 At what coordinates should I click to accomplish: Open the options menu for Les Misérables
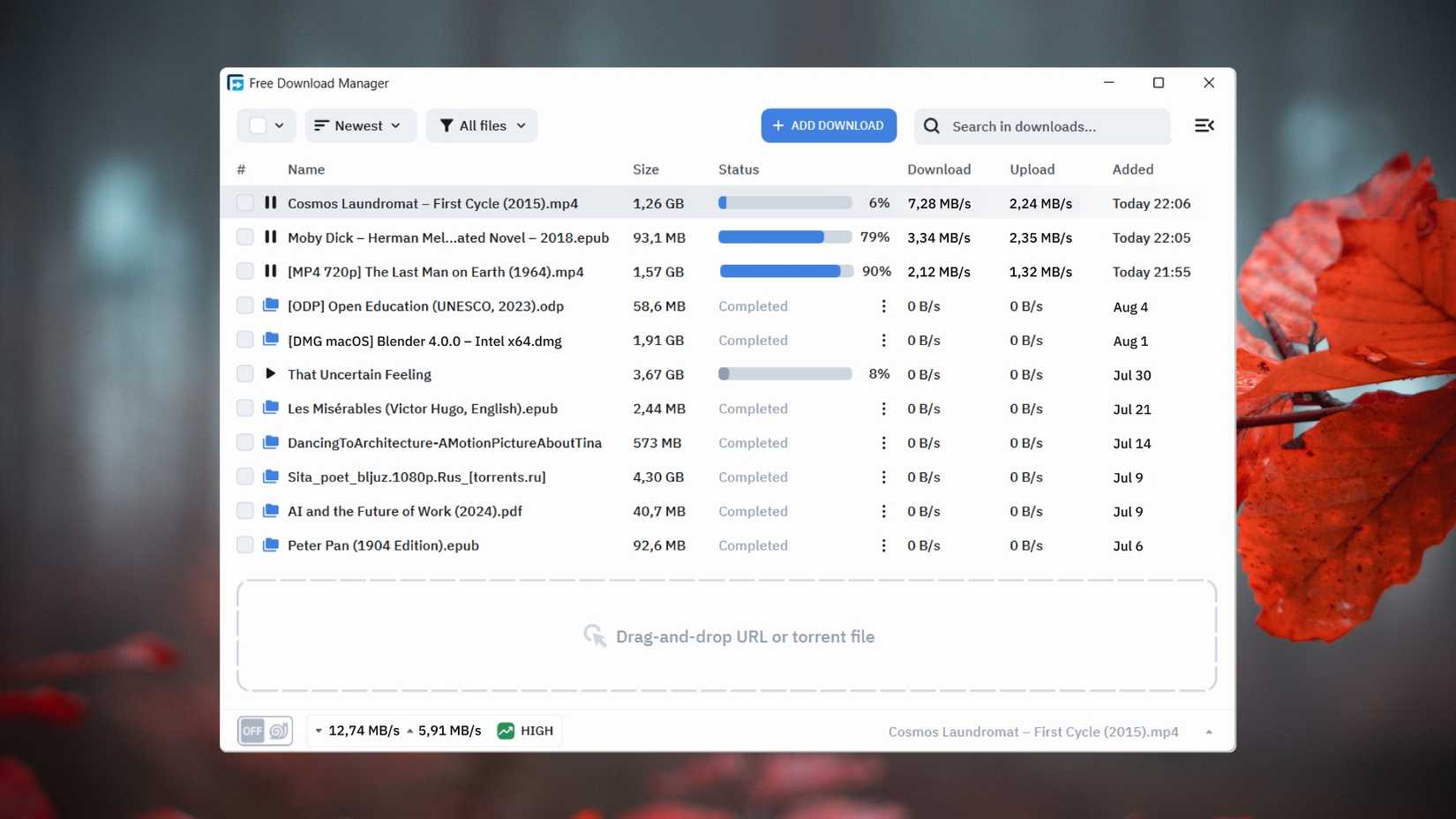tap(882, 409)
